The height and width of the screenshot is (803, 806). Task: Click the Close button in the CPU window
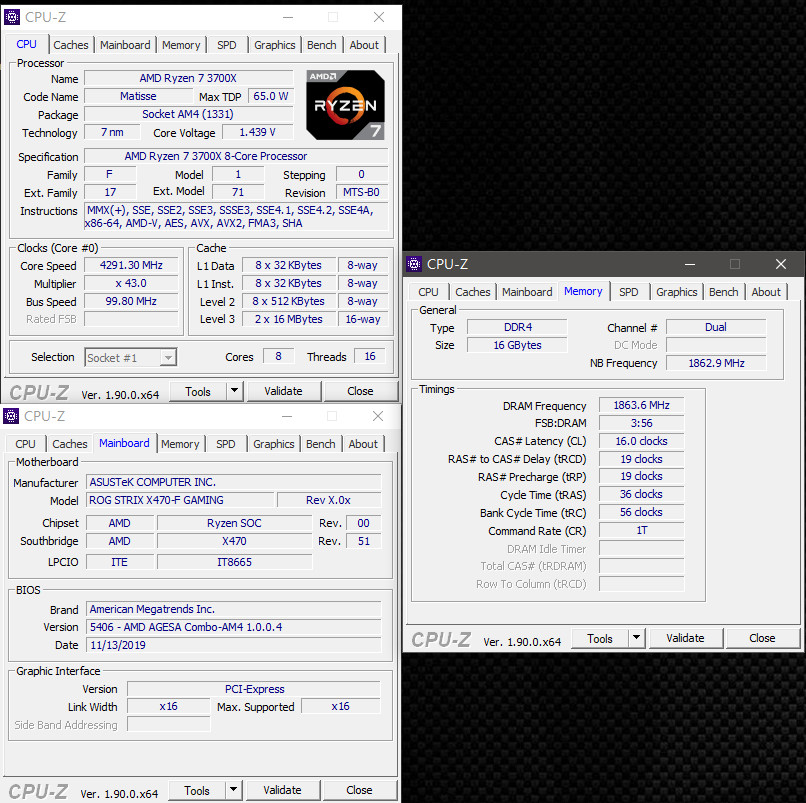tap(360, 391)
